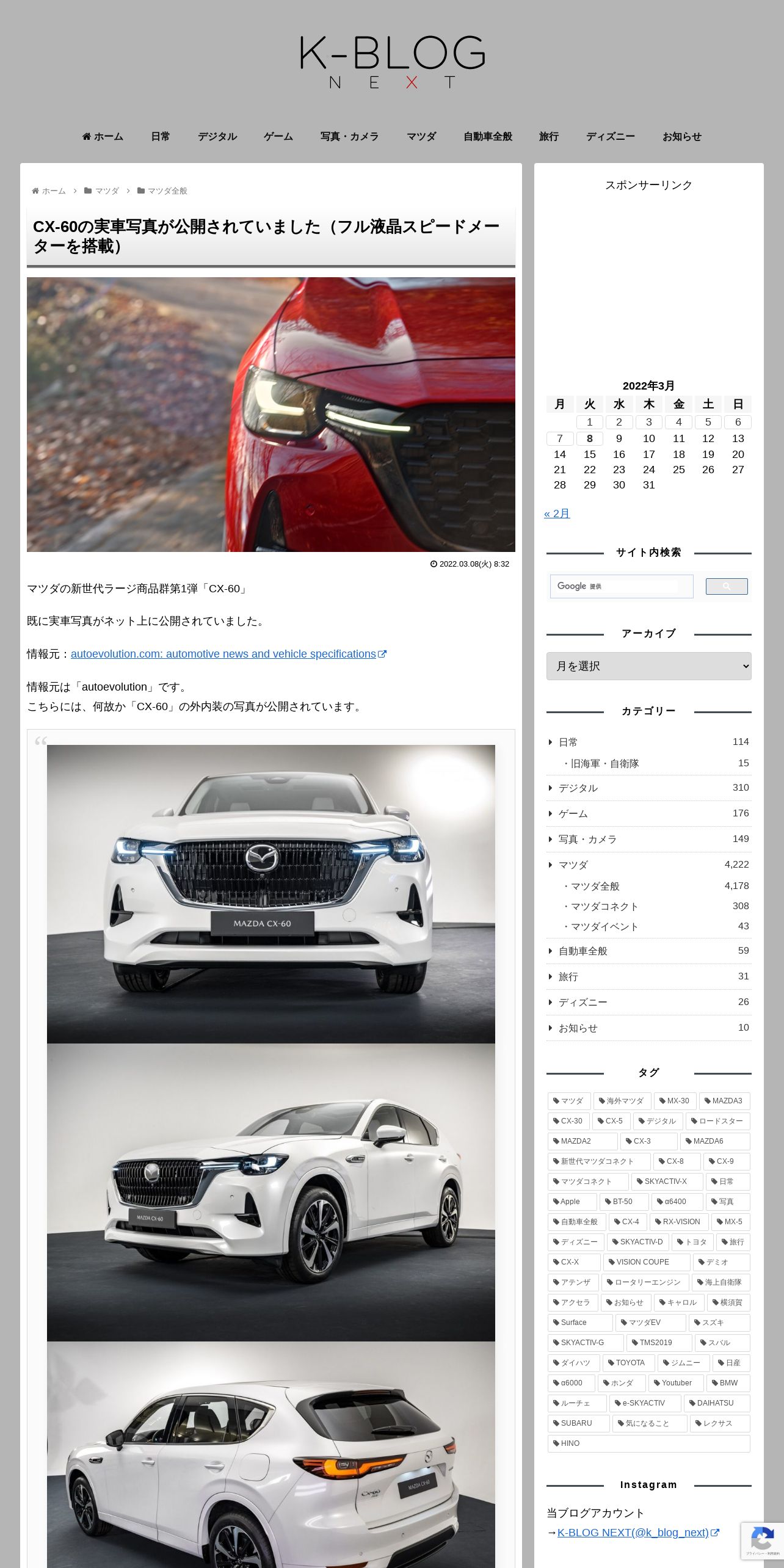
Task: Expand the お知らせ category arrow
Action: tap(551, 1028)
